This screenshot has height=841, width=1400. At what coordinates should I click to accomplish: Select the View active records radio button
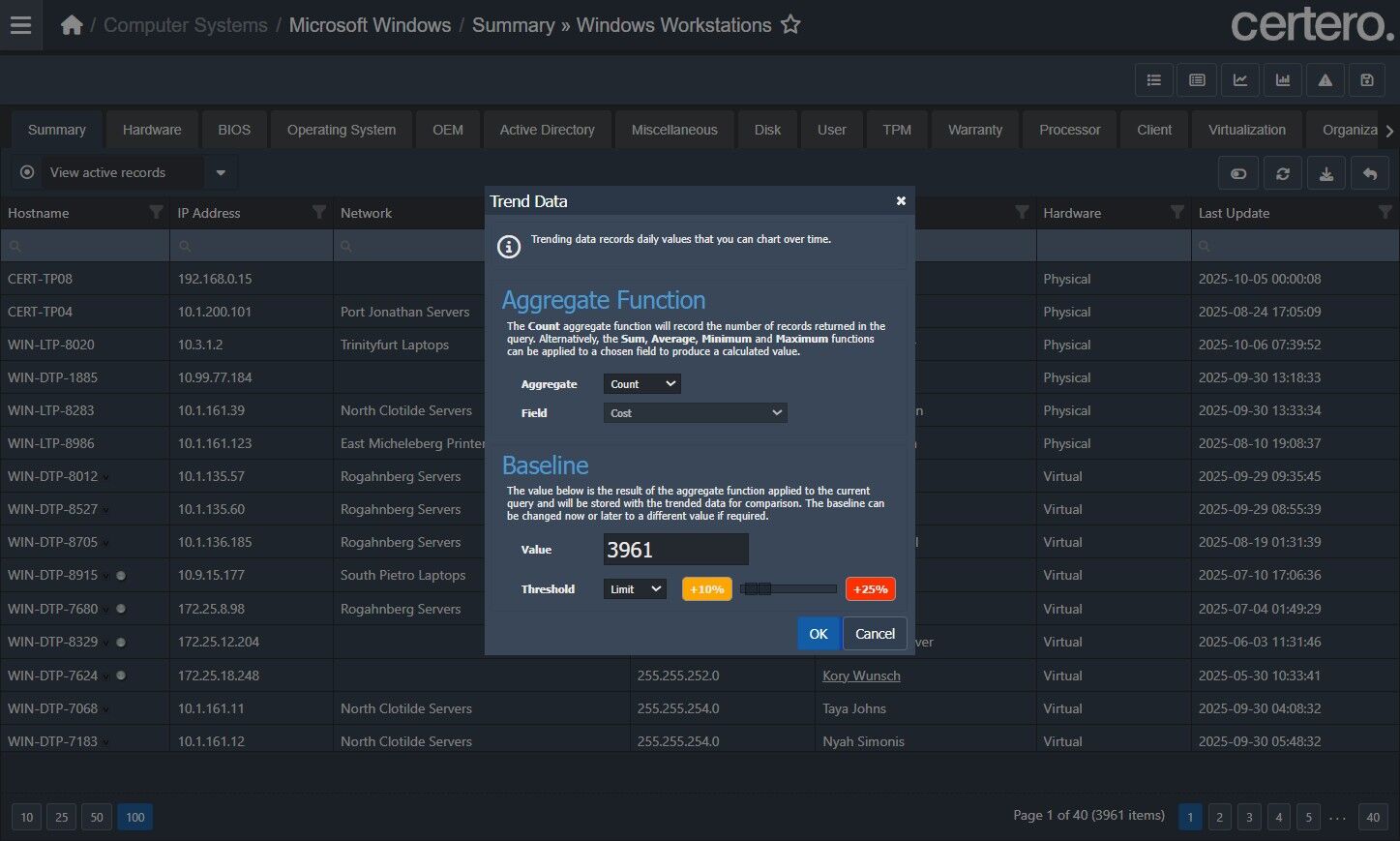(27, 172)
